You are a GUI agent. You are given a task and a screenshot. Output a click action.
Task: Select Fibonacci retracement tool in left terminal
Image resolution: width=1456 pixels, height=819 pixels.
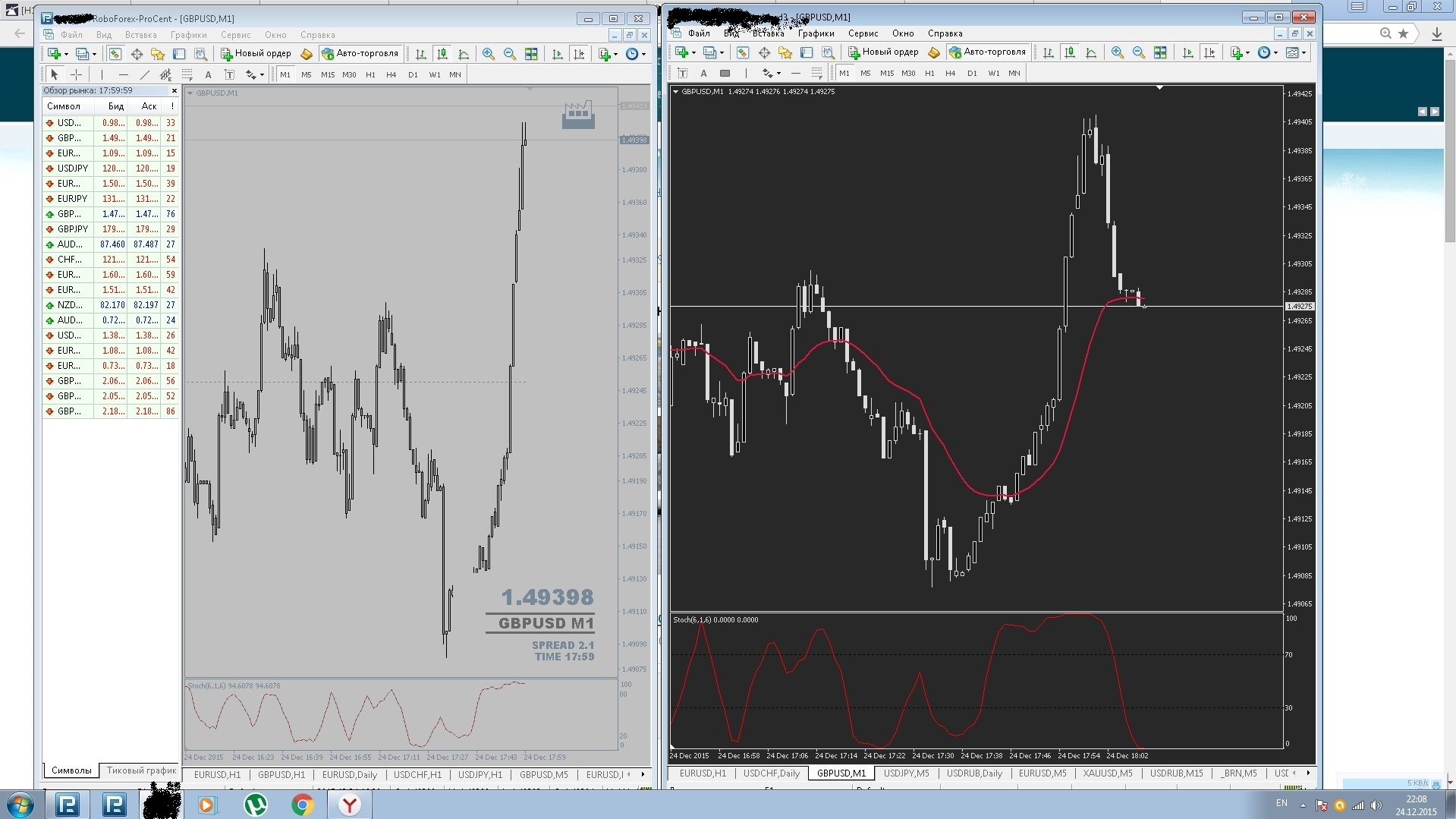pyautogui.click(x=187, y=74)
